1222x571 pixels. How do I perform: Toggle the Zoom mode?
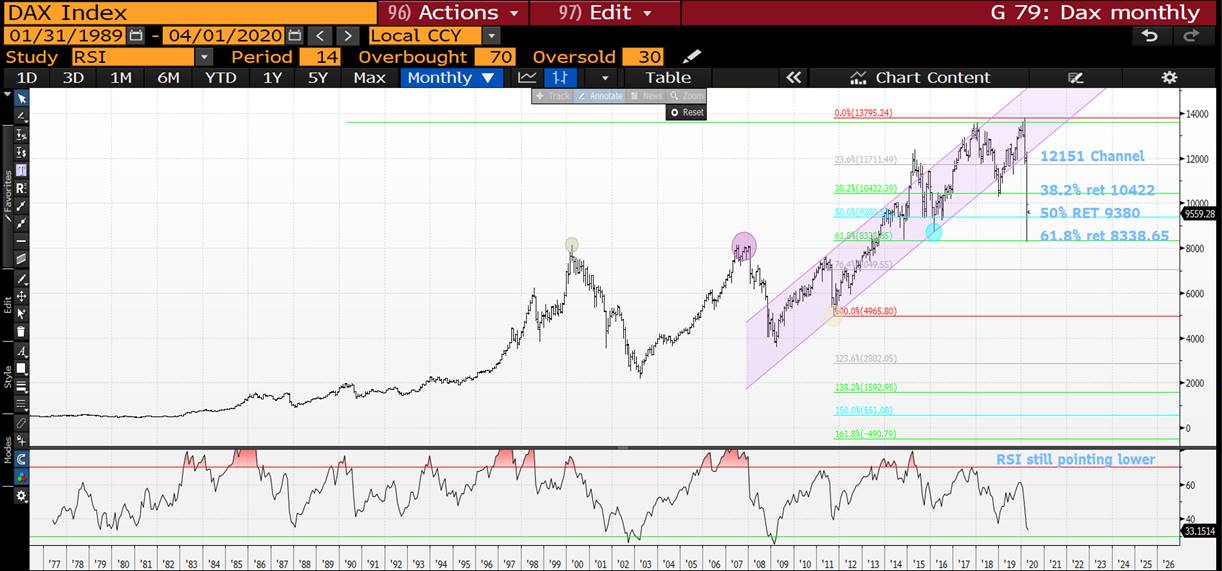[x=687, y=96]
